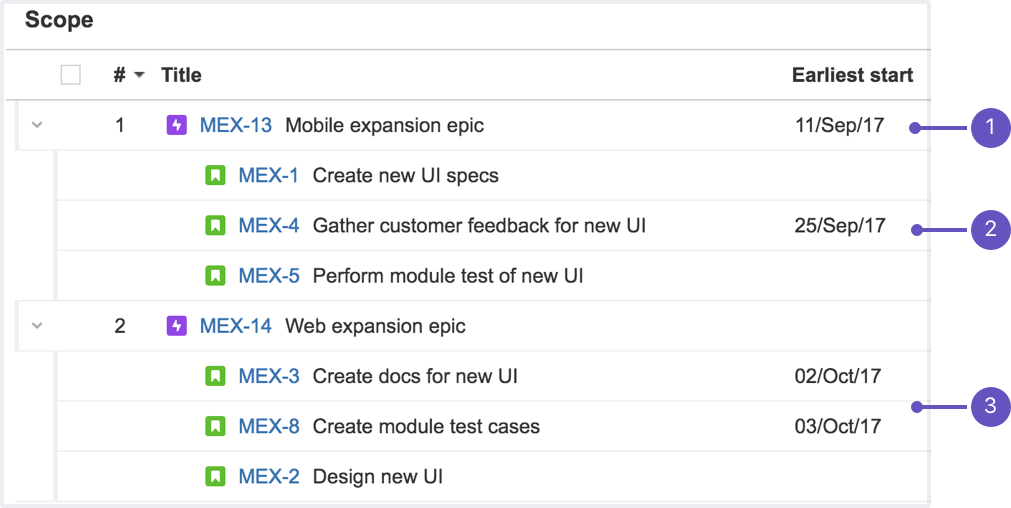Click the purple epic icon for MEX-14
1011x508 pixels.
click(x=177, y=326)
